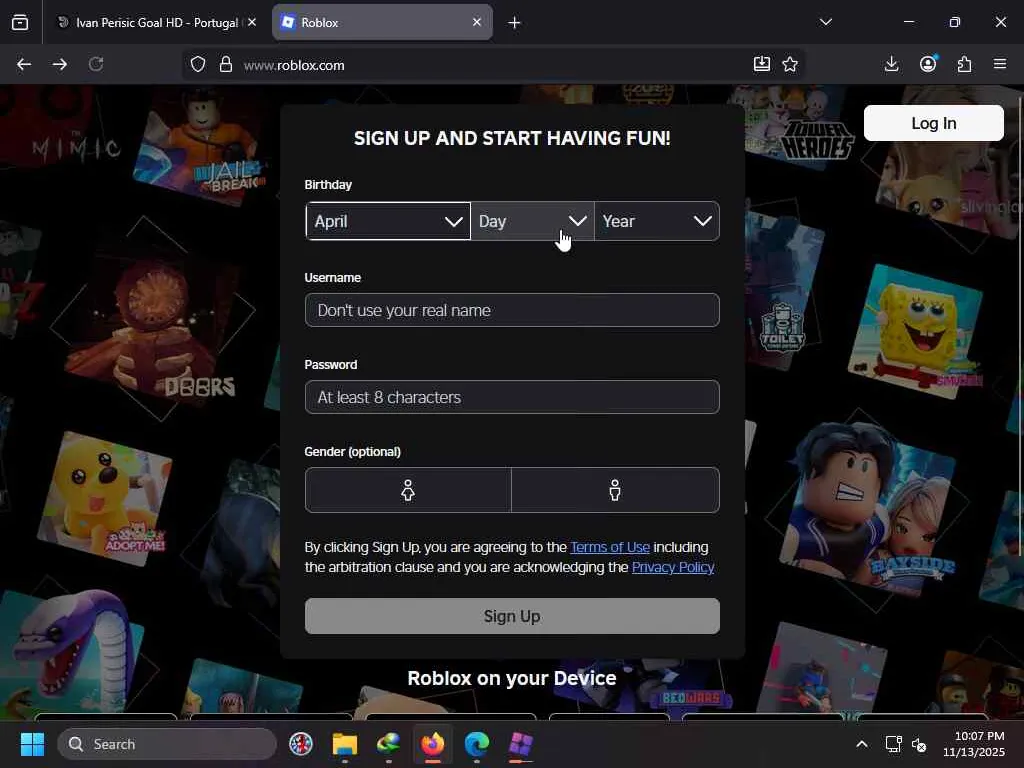The width and height of the screenshot is (1024, 768).
Task: Open the Privacy Policy link
Action: (673, 568)
